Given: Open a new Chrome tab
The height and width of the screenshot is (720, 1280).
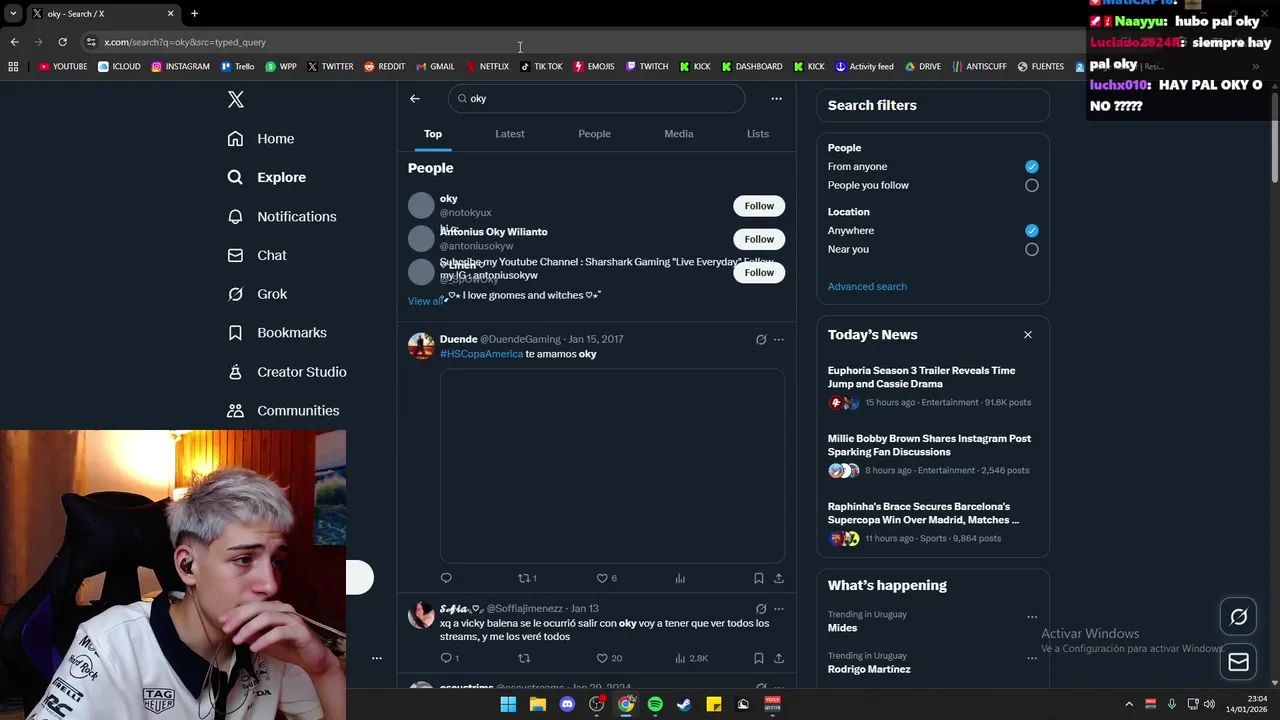Looking at the screenshot, I should pos(194,13).
